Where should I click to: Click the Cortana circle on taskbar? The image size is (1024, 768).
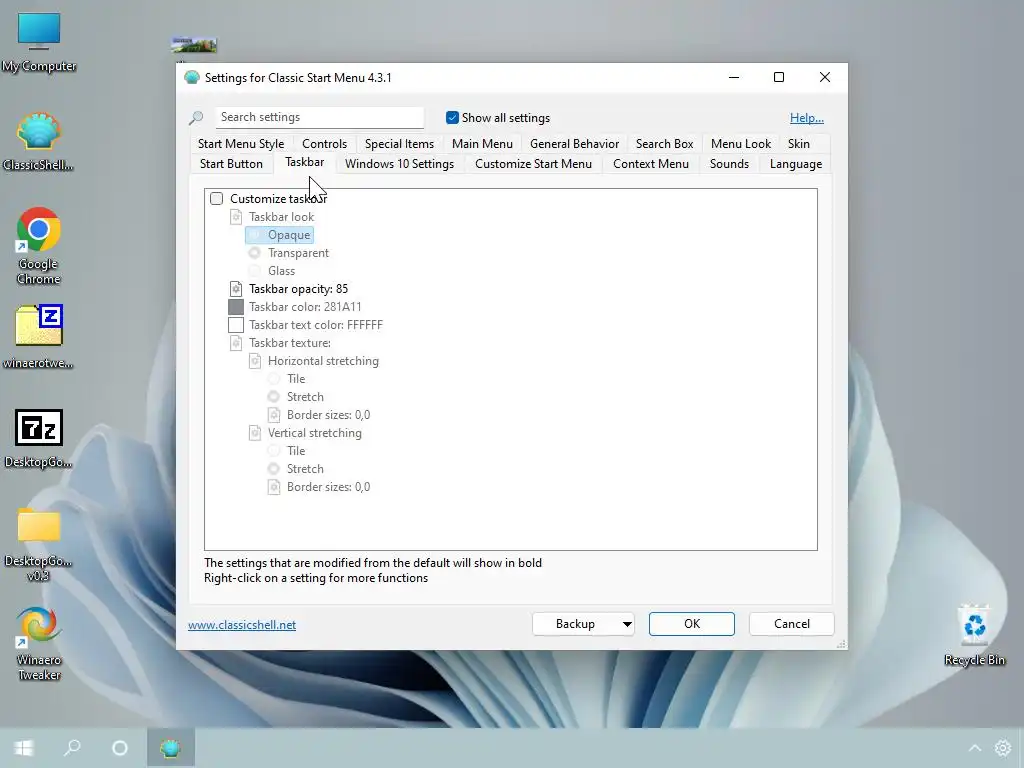tap(120, 748)
